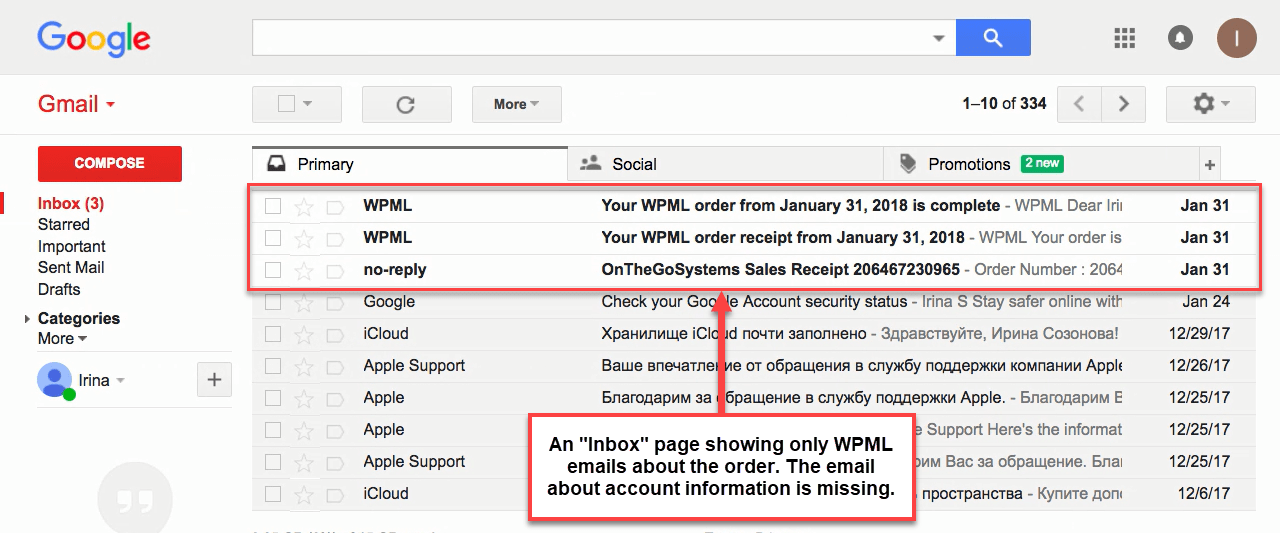Expand the Categories label tree
The height and width of the screenshot is (533, 1280).
coord(27,319)
